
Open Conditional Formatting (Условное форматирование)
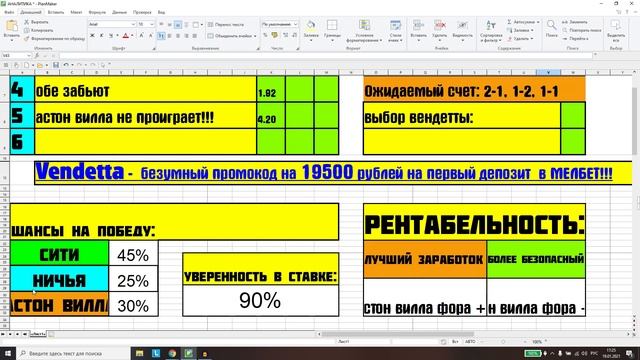point(364,31)
